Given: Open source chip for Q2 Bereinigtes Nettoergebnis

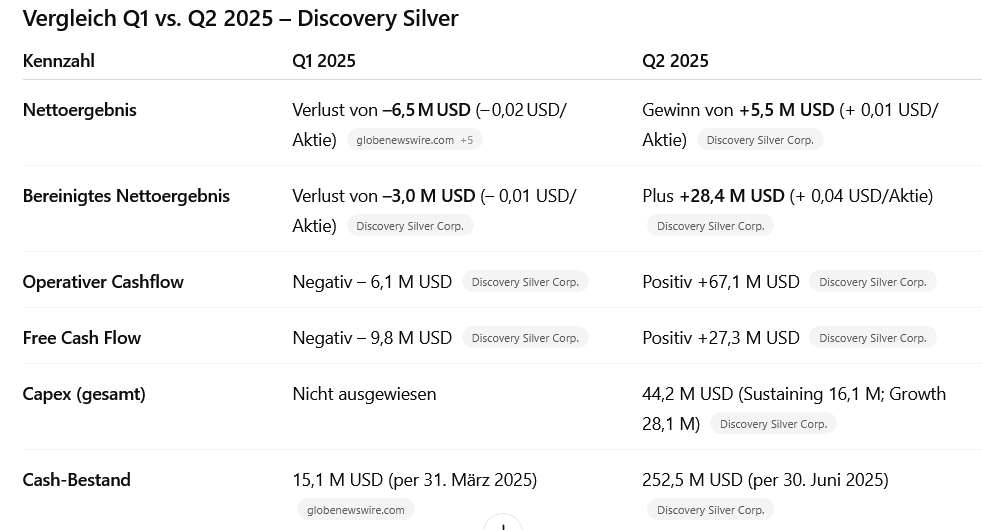Looking at the screenshot, I should click(x=710, y=226).
